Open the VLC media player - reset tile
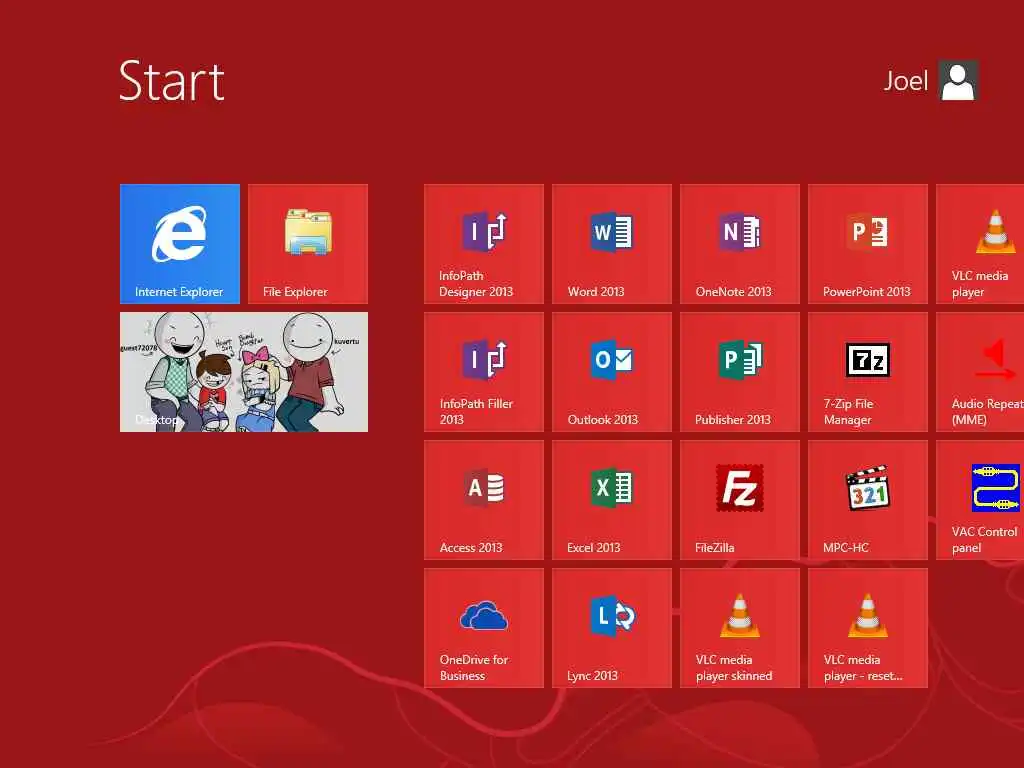The width and height of the screenshot is (1024, 768). click(867, 628)
